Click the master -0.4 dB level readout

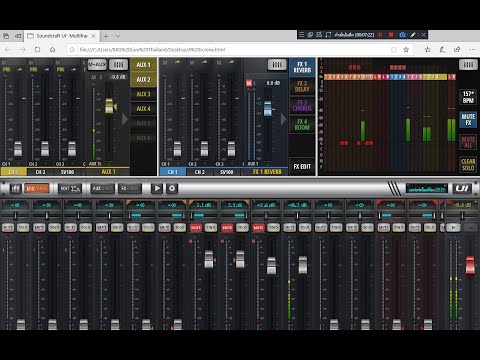462,205
